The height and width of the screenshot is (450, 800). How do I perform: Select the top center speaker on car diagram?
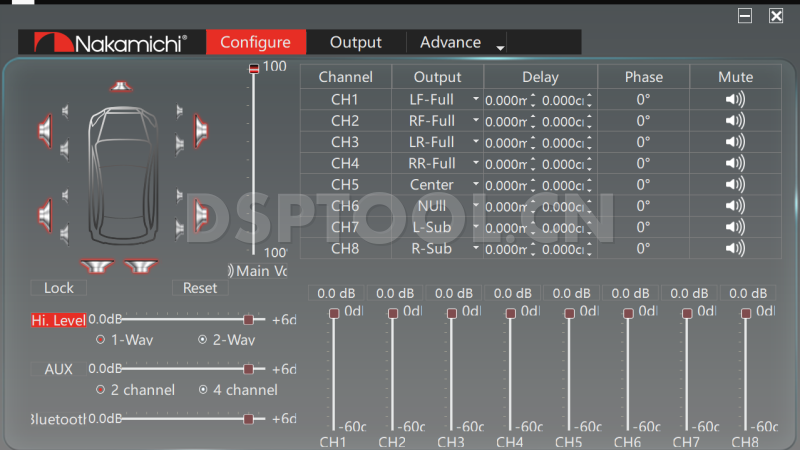coord(120,87)
